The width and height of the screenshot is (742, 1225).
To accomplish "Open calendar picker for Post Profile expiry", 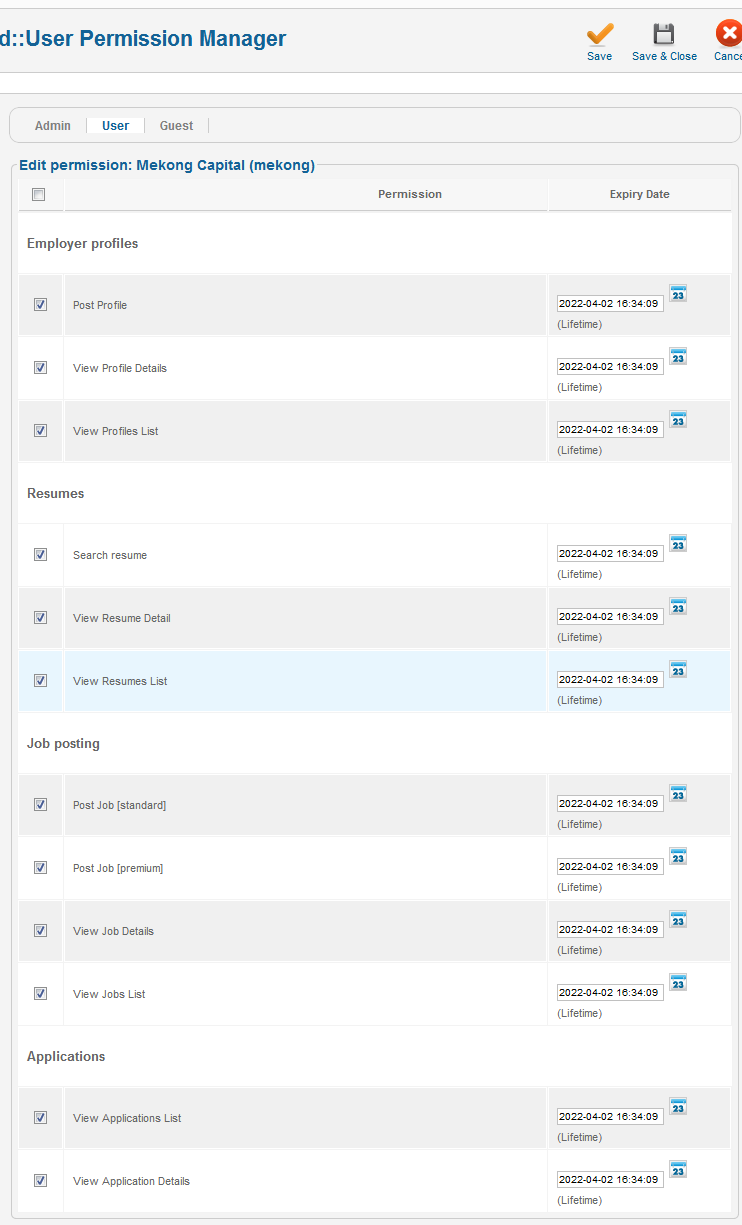I will 678,294.
